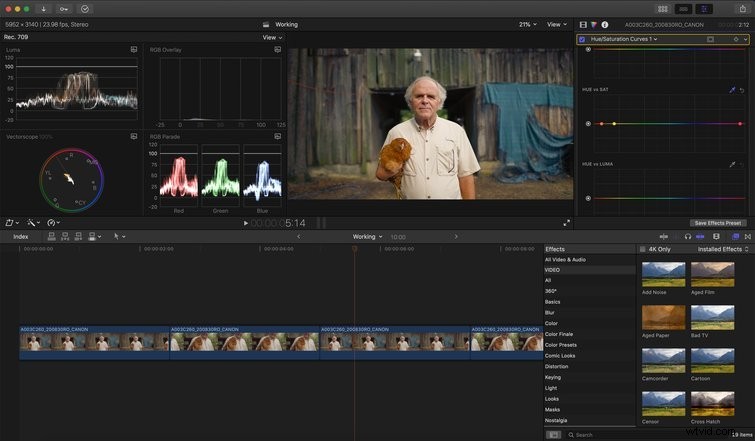The image size is (755, 441).
Task: Open the timeline Index button
Action: 21,237
